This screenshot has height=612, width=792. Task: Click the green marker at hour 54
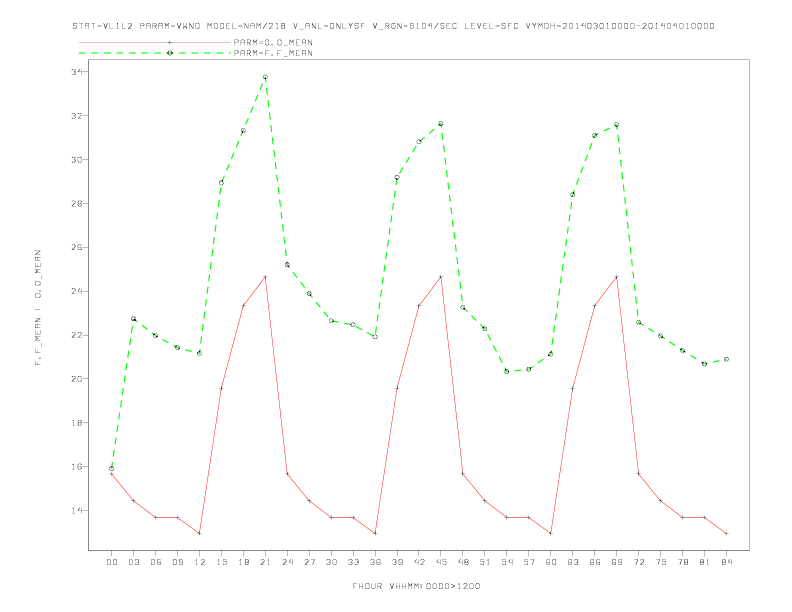click(507, 371)
